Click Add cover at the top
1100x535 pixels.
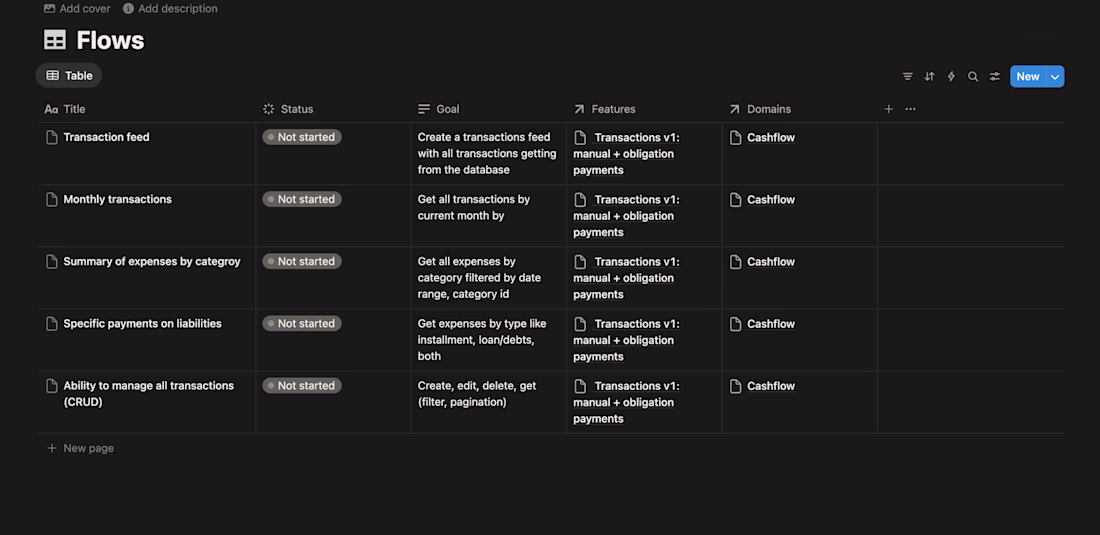point(77,8)
